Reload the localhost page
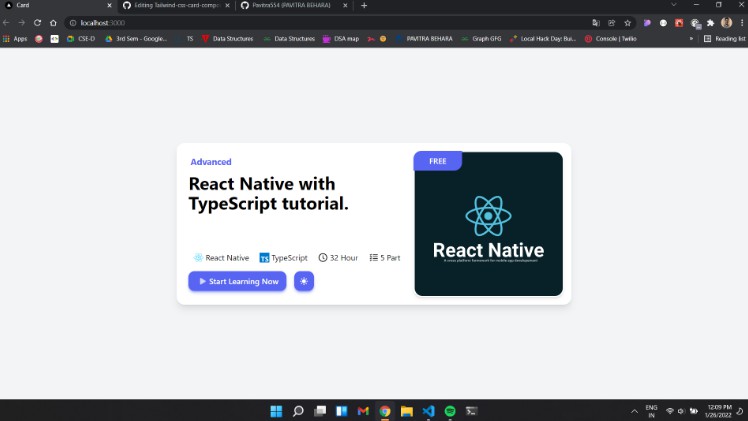748x421 pixels. pyautogui.click(x=37, y=22)
